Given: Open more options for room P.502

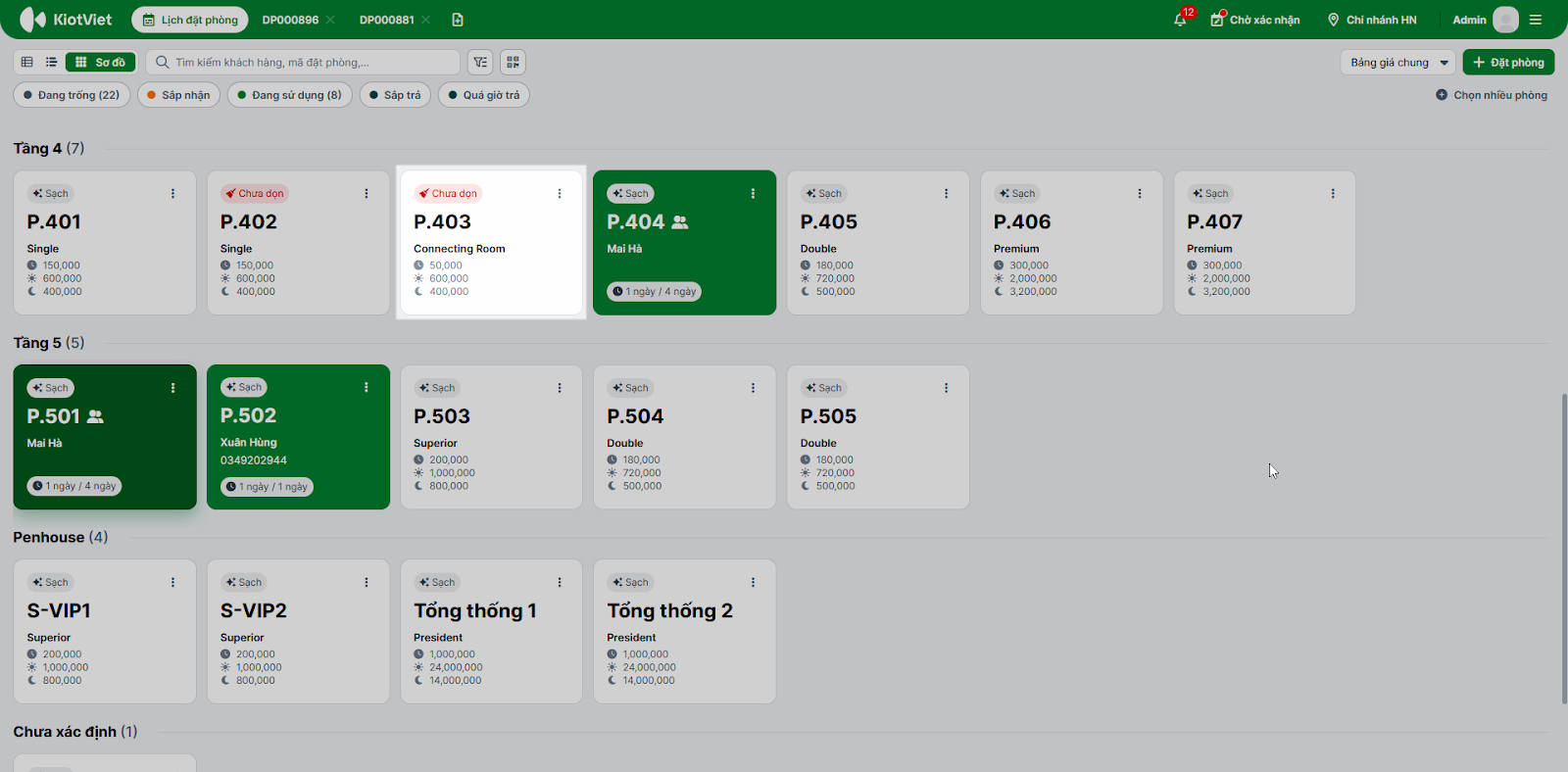Looking at the screenshot, I should coord(367,388).
